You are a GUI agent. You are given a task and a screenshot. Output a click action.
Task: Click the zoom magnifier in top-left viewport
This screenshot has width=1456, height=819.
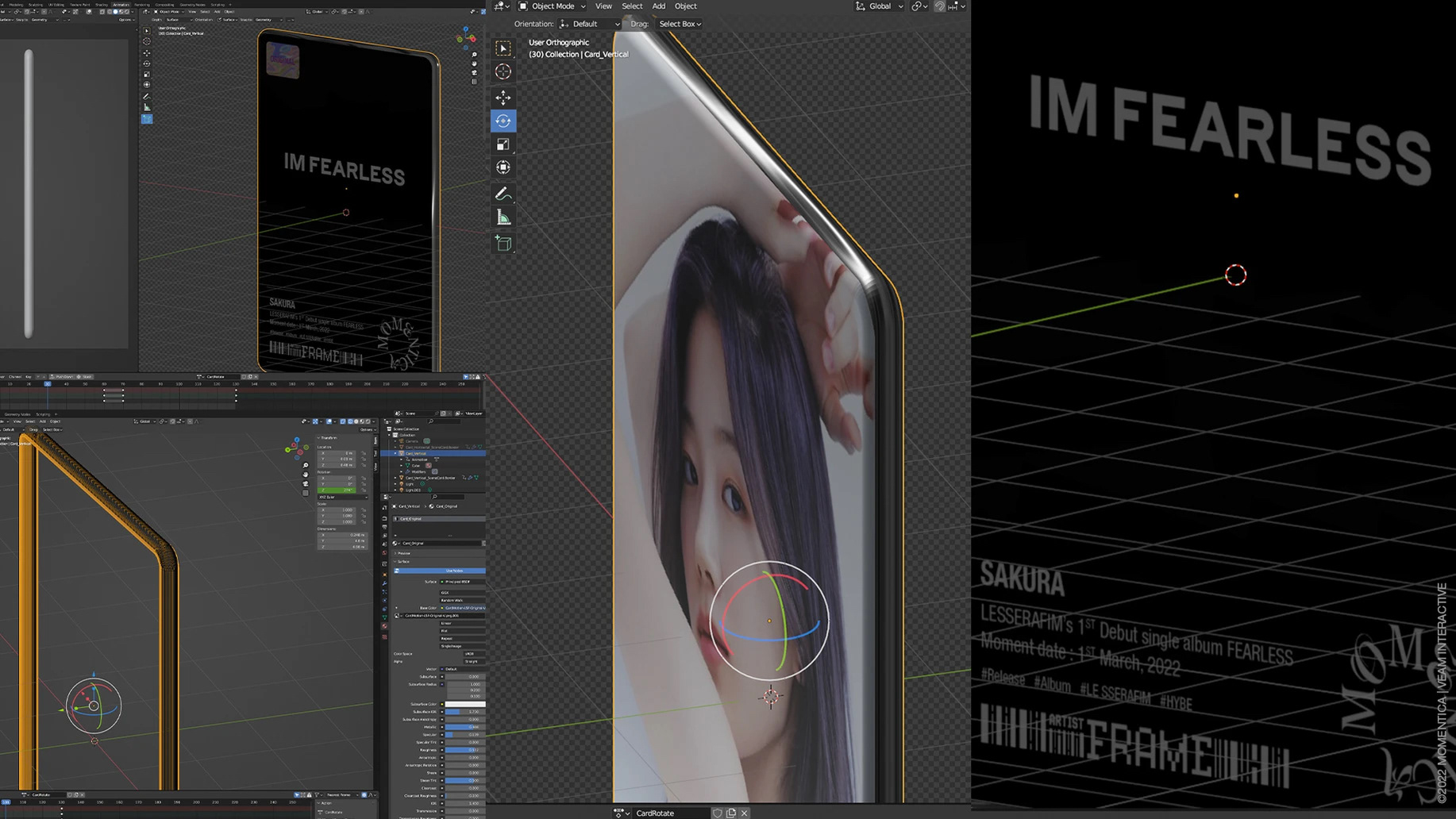(x=474, y=54)
